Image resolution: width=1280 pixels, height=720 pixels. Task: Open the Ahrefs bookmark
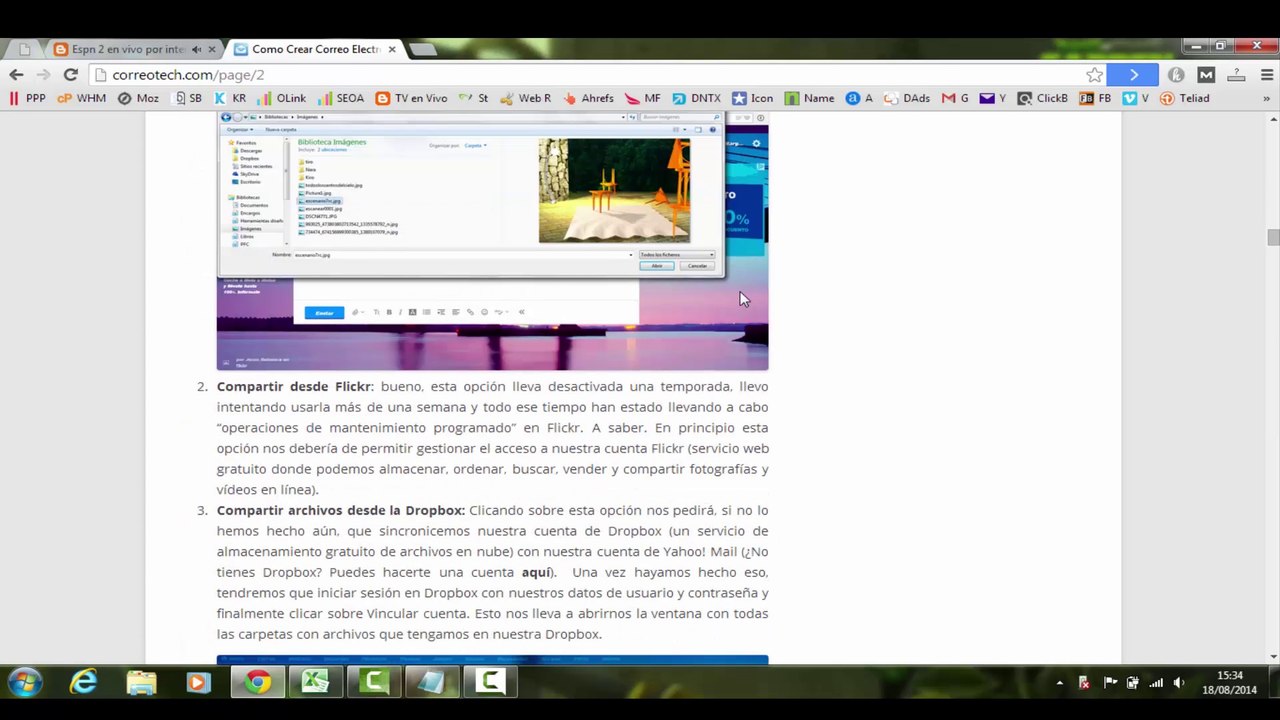[589, 98]
